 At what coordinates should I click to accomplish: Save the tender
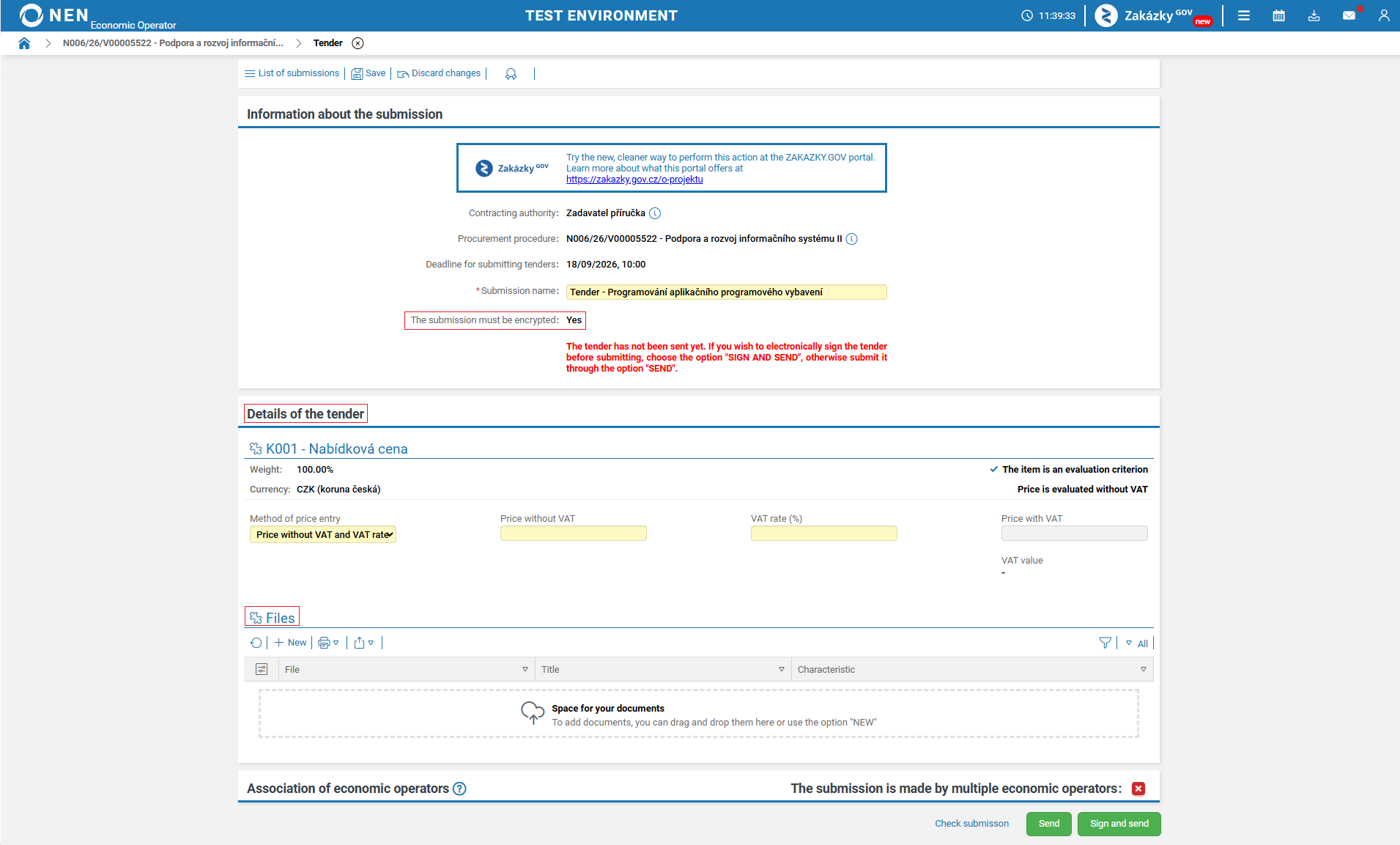click(368, 73)
